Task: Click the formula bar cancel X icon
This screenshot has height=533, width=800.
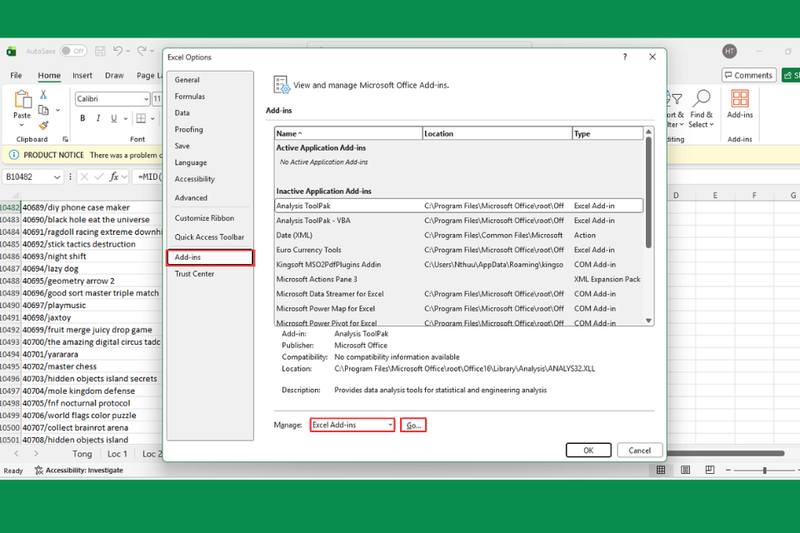Action: click(x=84, y=176)
